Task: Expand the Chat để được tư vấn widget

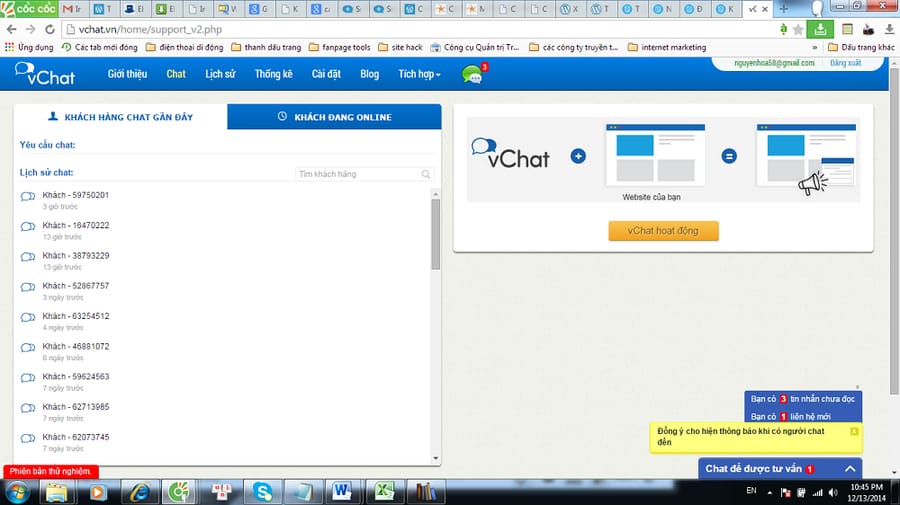Action: tap(780, 469)
